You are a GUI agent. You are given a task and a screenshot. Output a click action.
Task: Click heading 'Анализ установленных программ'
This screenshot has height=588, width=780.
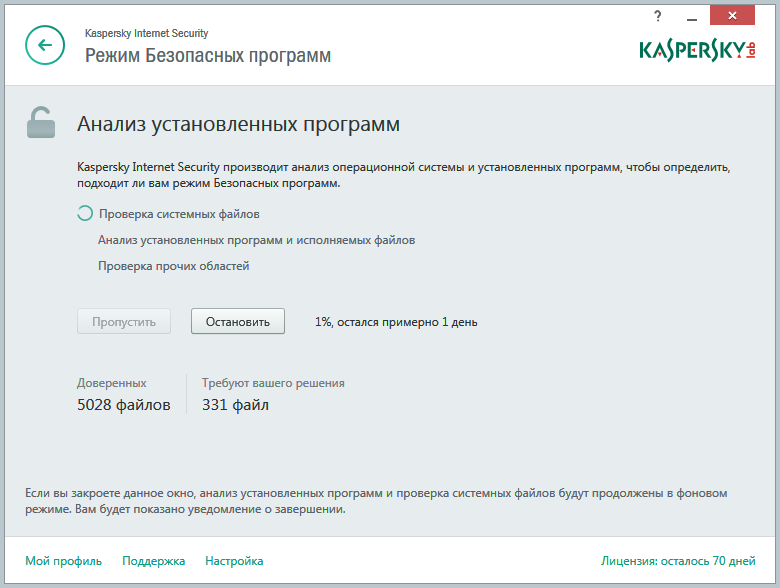point(238,124)
